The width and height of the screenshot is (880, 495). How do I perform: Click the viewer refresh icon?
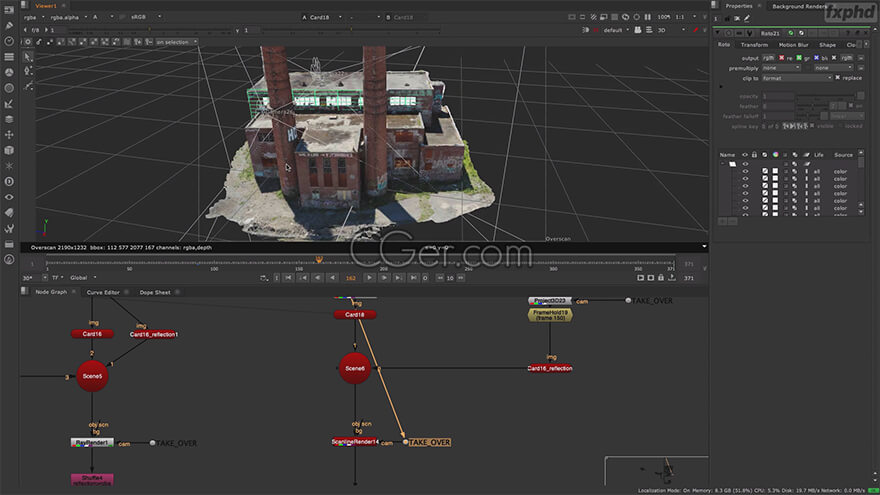[625, 17]
